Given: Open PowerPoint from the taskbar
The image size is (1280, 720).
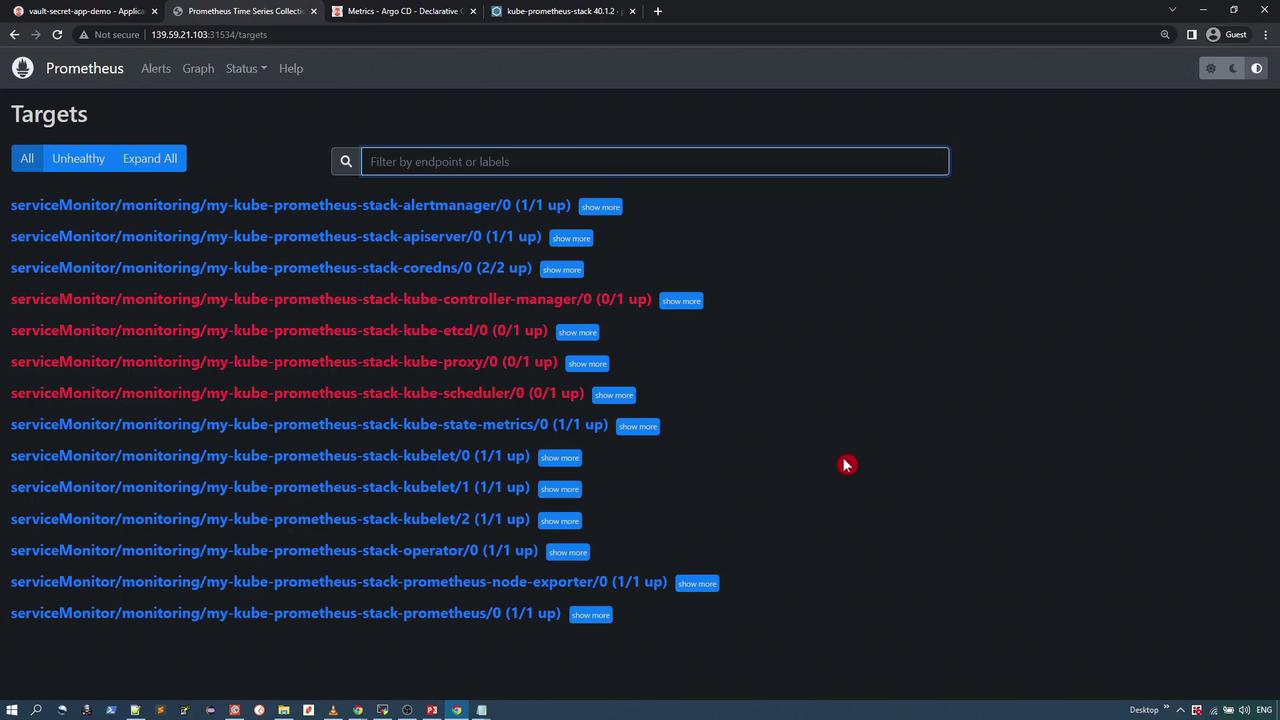Looking at the screenshot, I should point(432,710).
